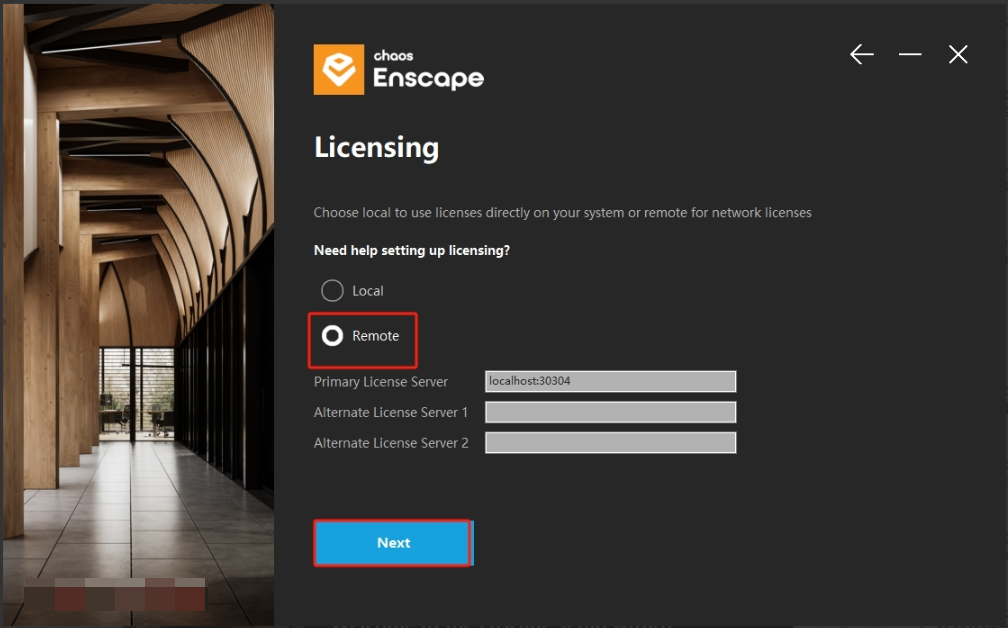
Task: Click the Primary License Server field
Action: [610, 381]
